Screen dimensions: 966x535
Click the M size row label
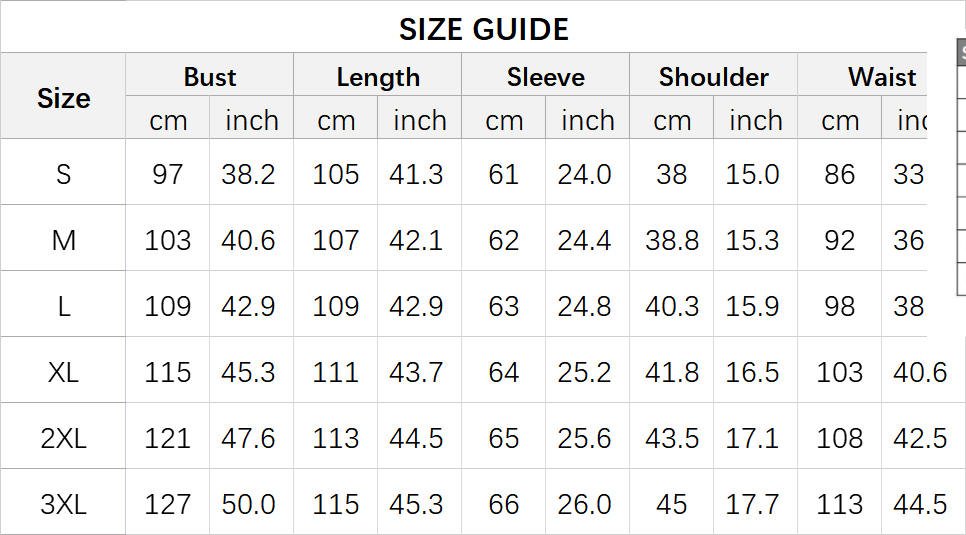(63, 240)
